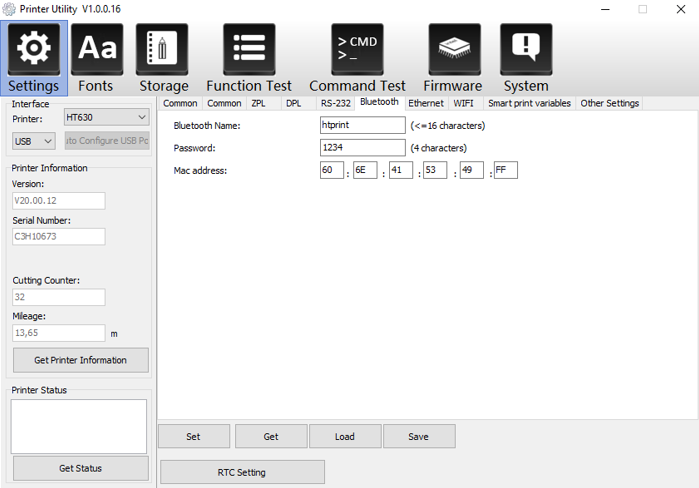Open the System alert icon
Screen dimensions: 699x488
click(x=525, y=48)
